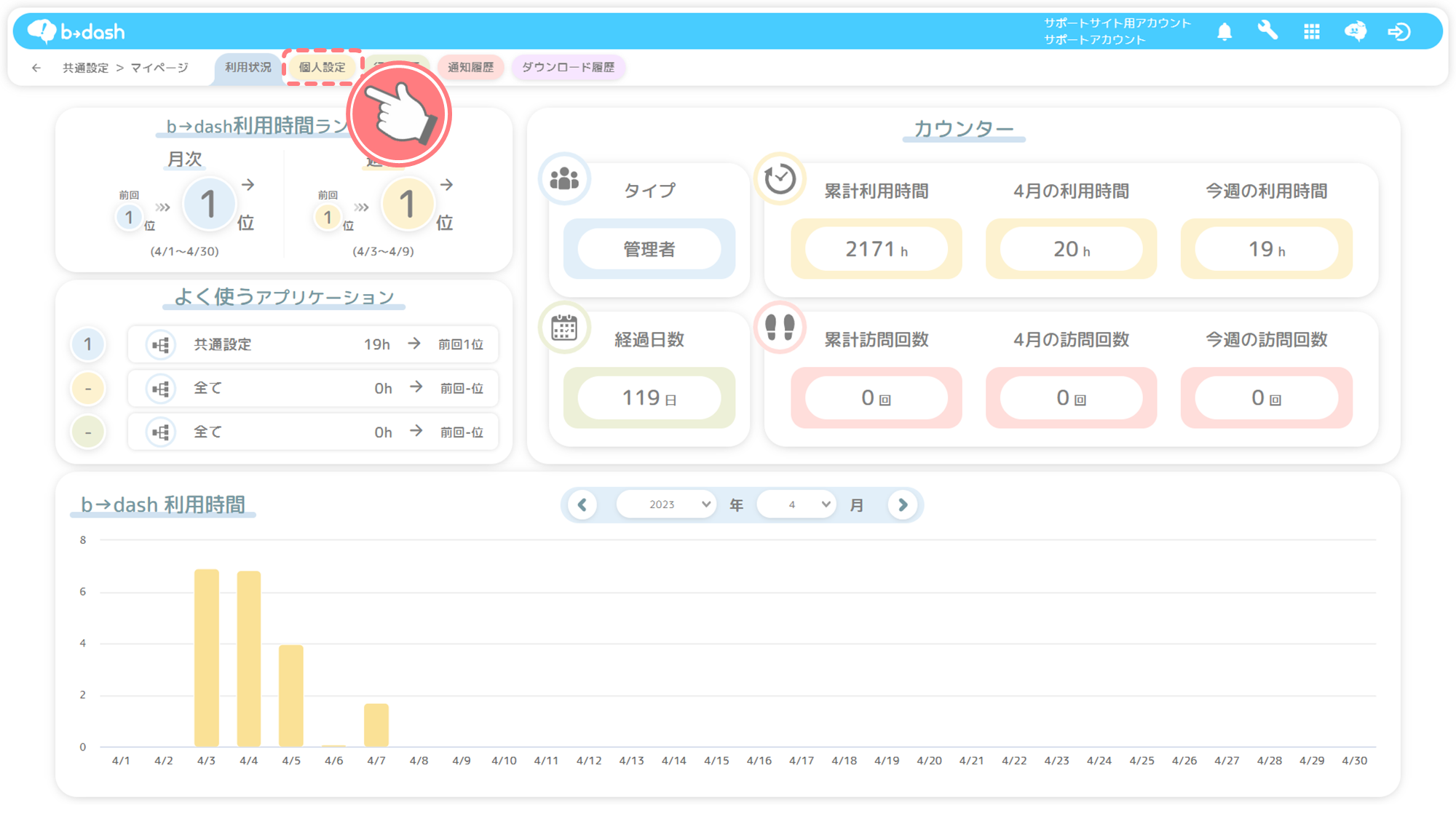The height and width of the screenshot is (819, 1456).
Task: Click the 累計訪問回数 0 回 value
Action: 877,398
